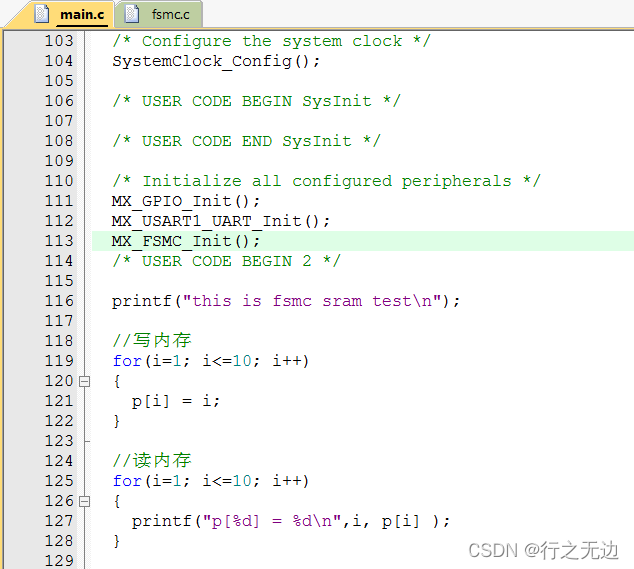Click the Configure the system clock comment
This screenshot has height=569, width=634.
(x=272, y=41)
